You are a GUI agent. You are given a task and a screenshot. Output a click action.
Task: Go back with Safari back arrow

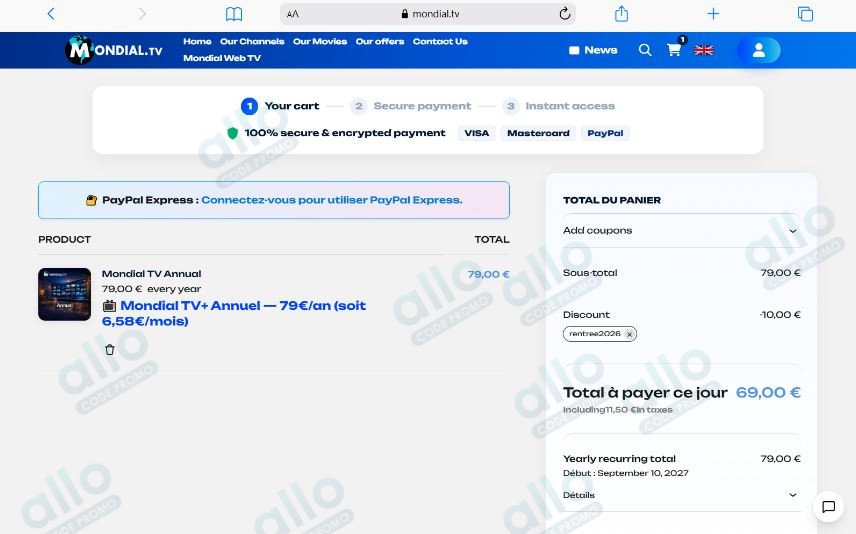pyautogui.click(x=51, y=14)
